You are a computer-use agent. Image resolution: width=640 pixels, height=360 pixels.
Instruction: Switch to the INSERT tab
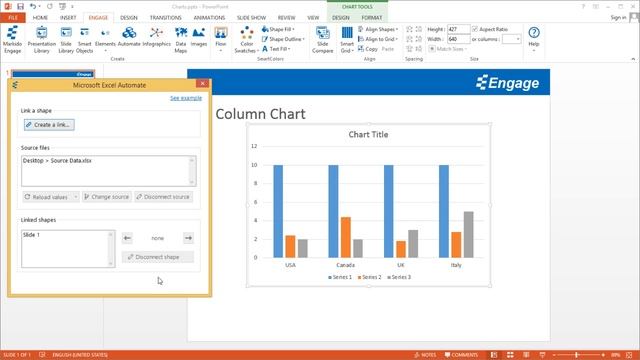coord(68,18)
